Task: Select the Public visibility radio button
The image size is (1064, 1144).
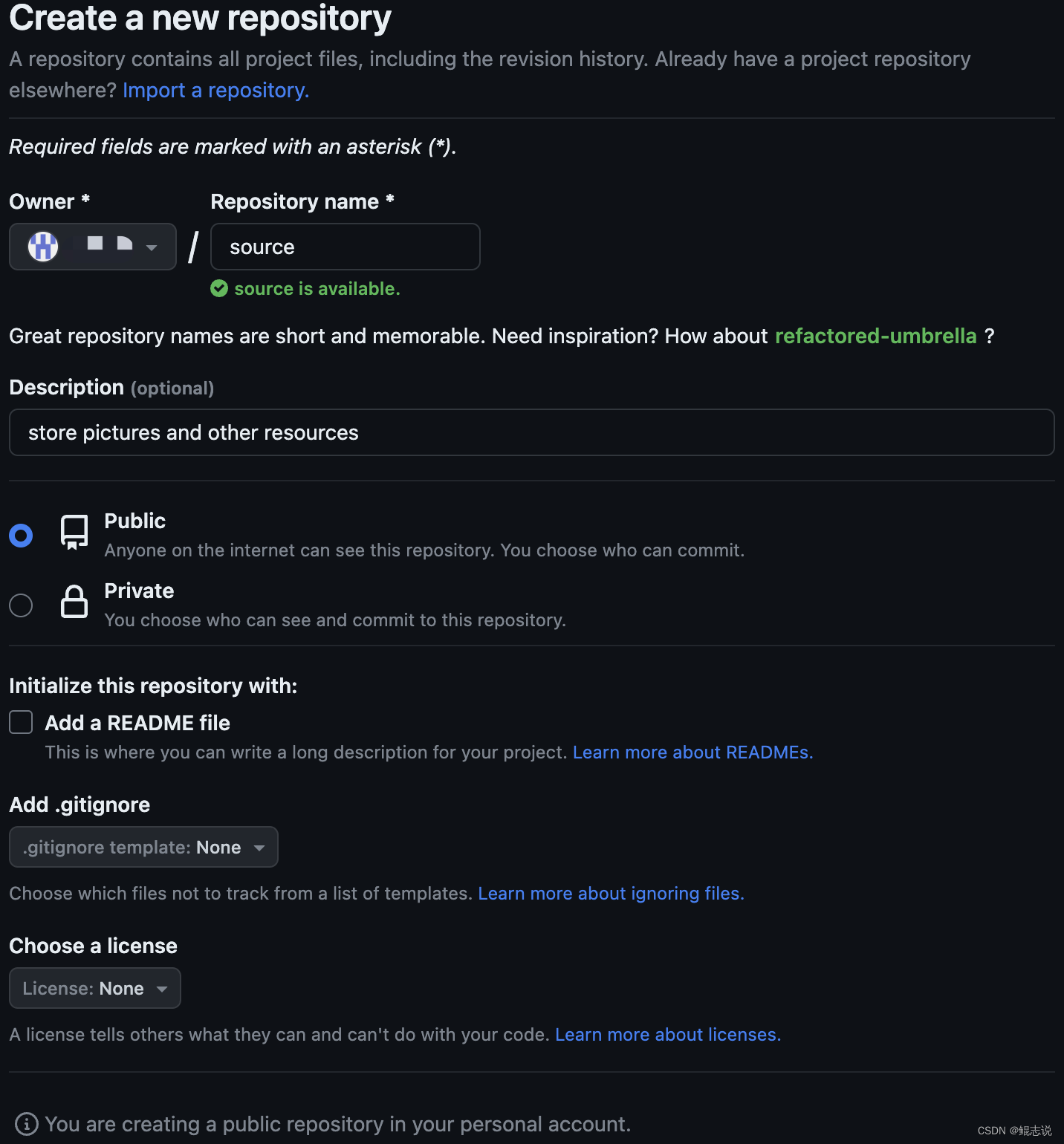Action: point(21,536)
